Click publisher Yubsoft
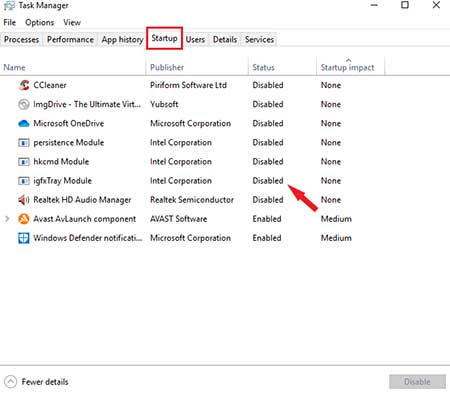Image resolution: width=450 pixels, height=397 pixels. pos(164,104)
